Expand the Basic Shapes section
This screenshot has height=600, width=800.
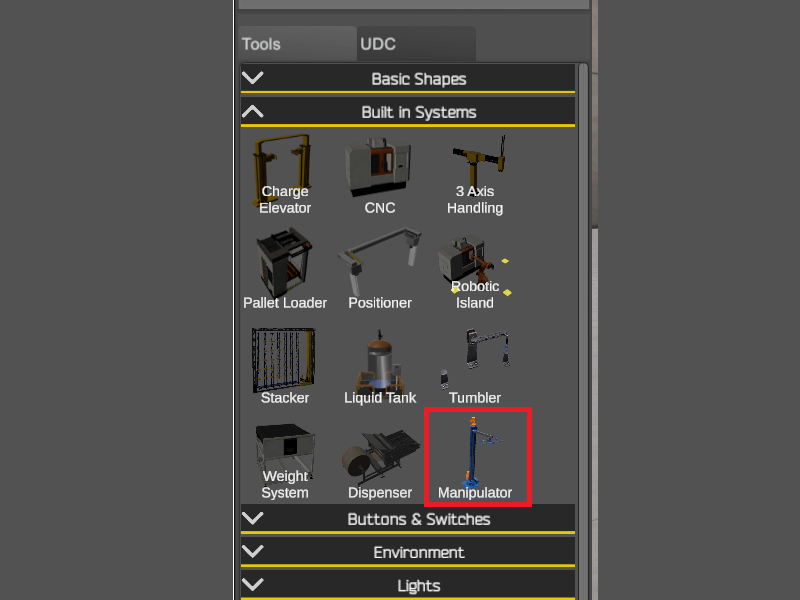[x=408, y=79]
